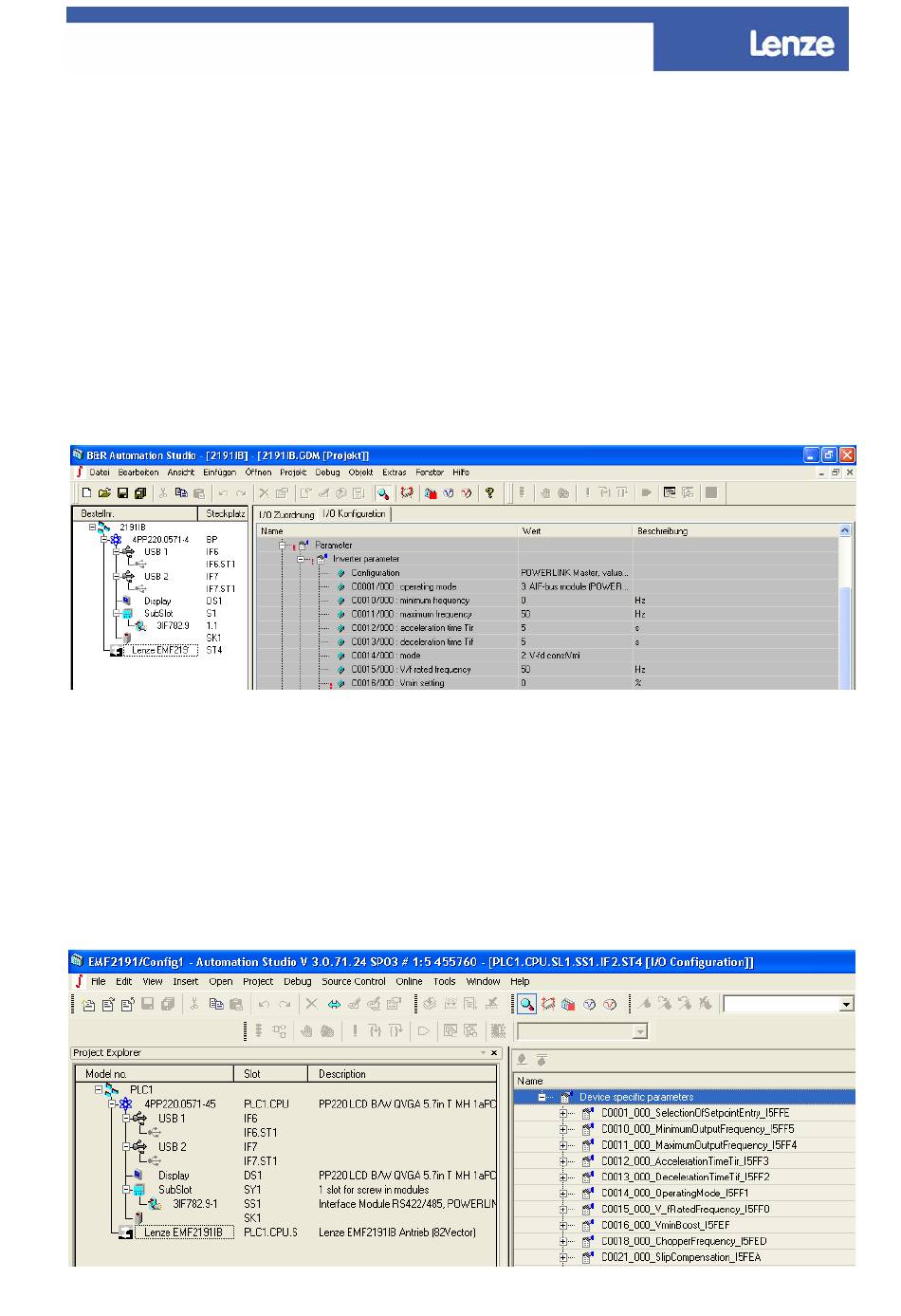Expand the C0001_000_SelectionOfSetpointEntry parameter node

coord(563,1114)
